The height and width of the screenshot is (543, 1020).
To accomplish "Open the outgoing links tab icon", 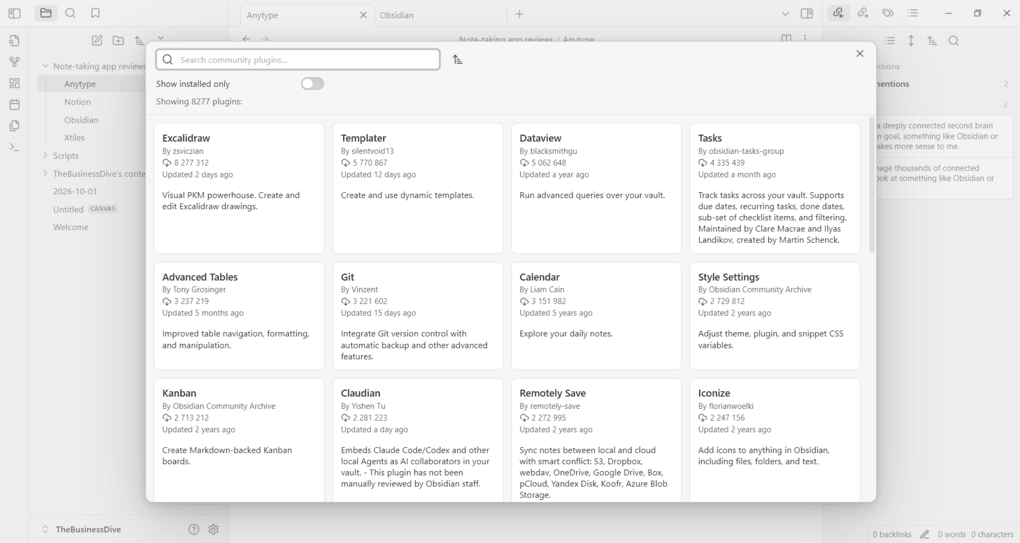I will pyautogui.click(x=863, y=13).
